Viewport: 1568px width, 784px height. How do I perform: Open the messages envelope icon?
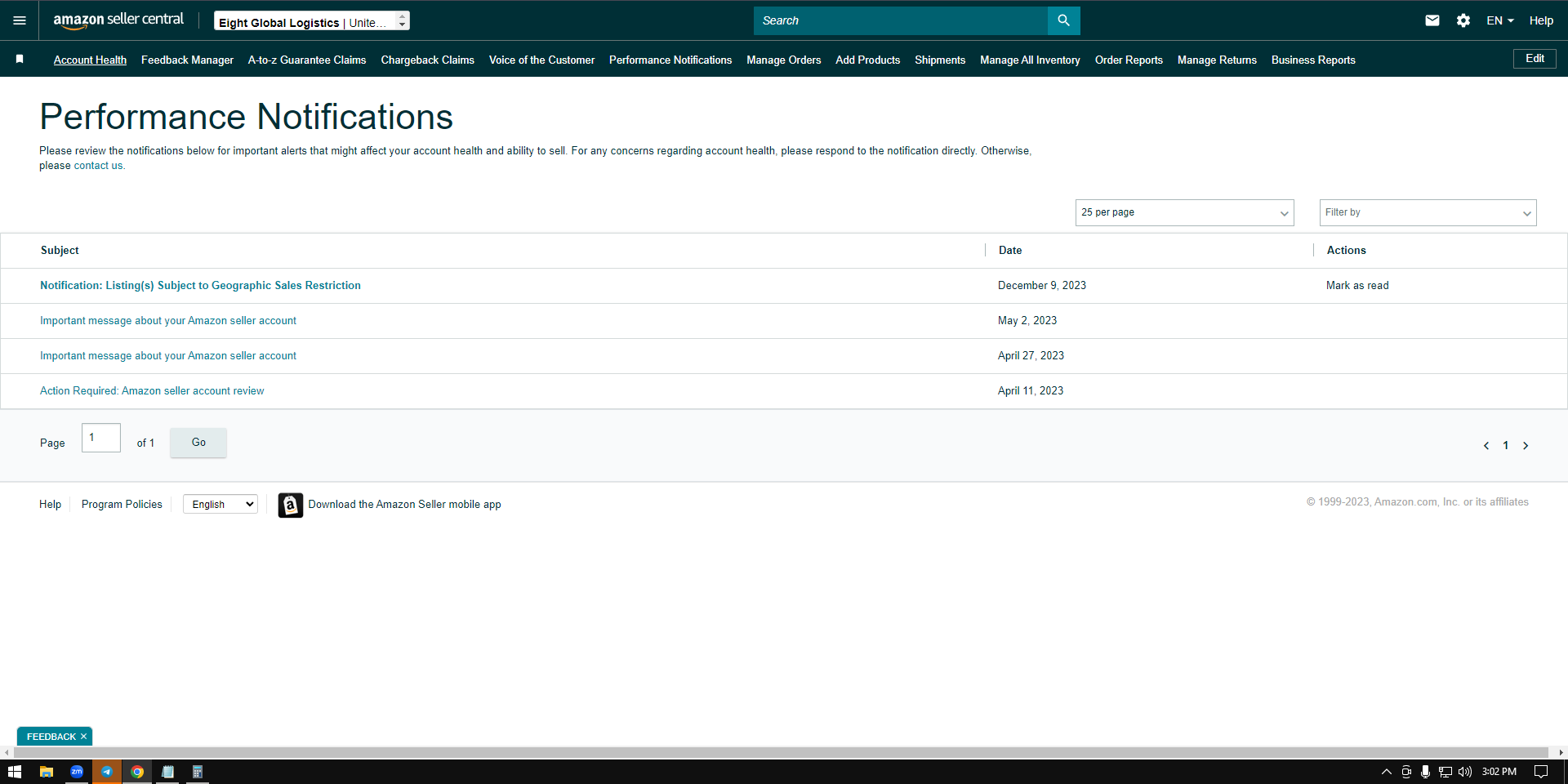1432,20
